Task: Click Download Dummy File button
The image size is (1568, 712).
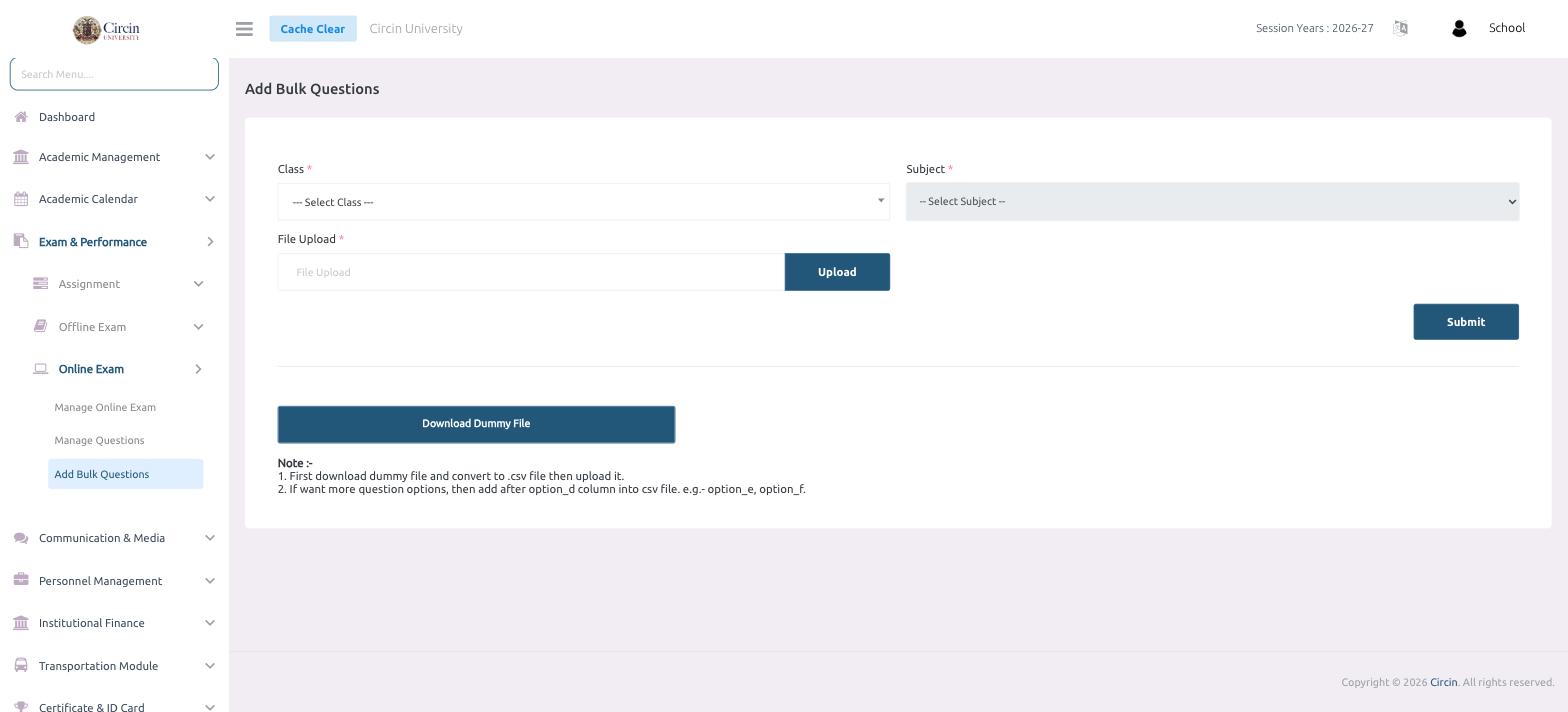Action: coord(476,424)
